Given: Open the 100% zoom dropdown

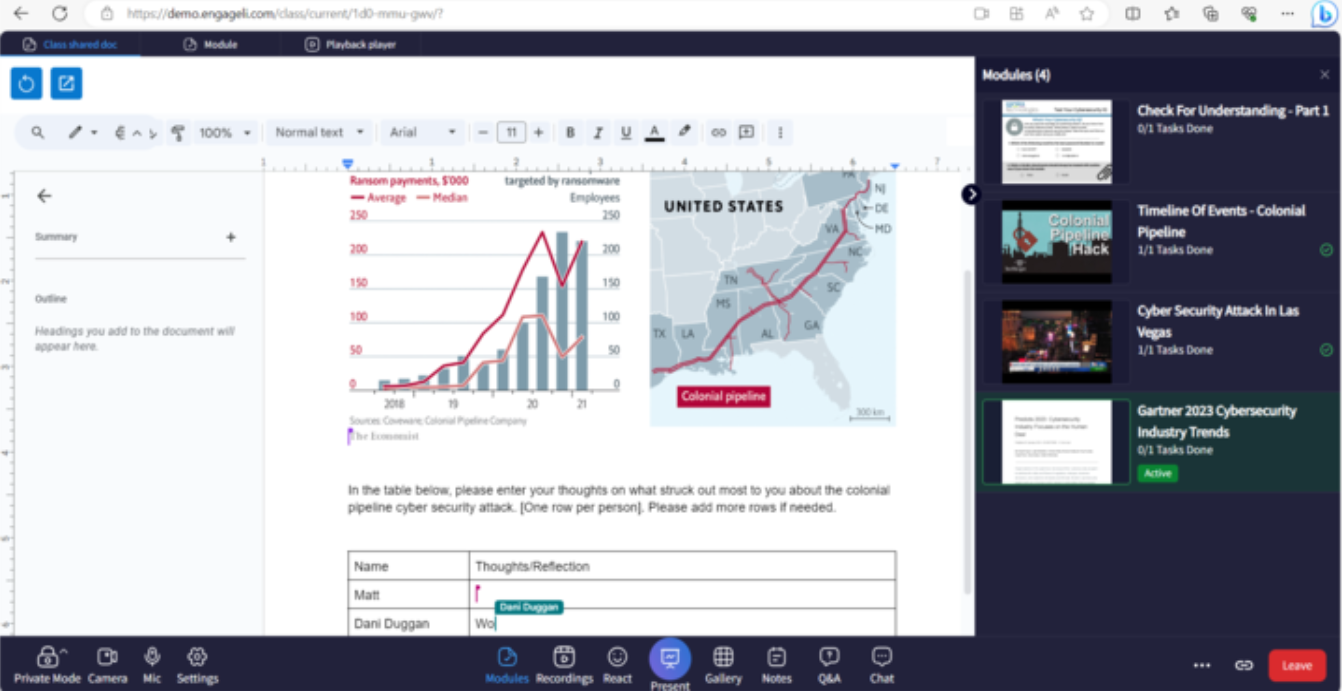Looking at the screenshot, I should click(x=225, y=132).
